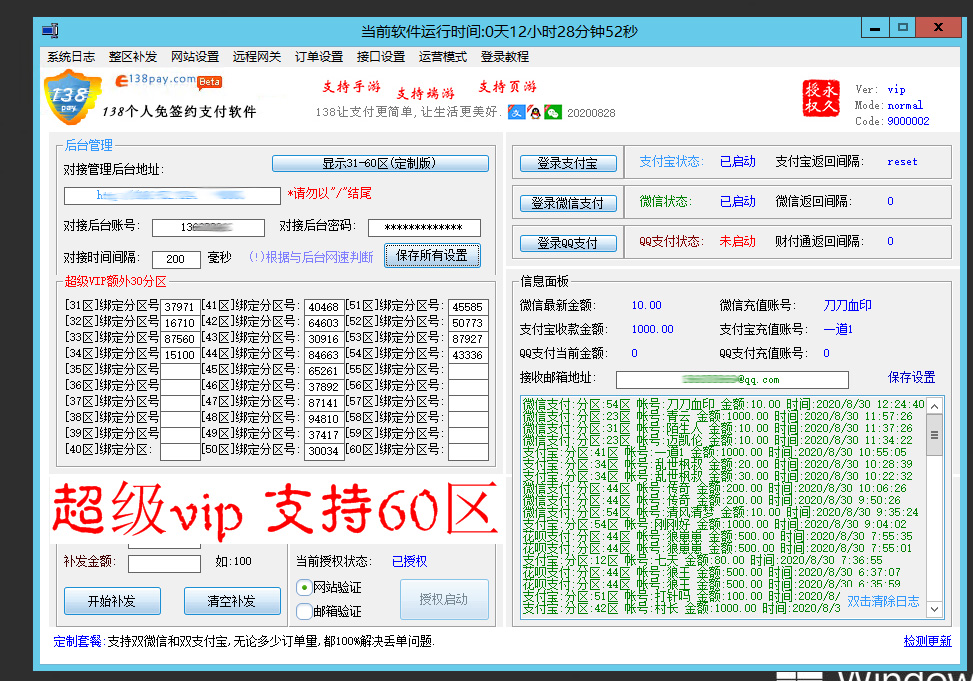Open the 订单设置 menu
Viewport: 973px width, 681px height.
[x=319, y=56]
